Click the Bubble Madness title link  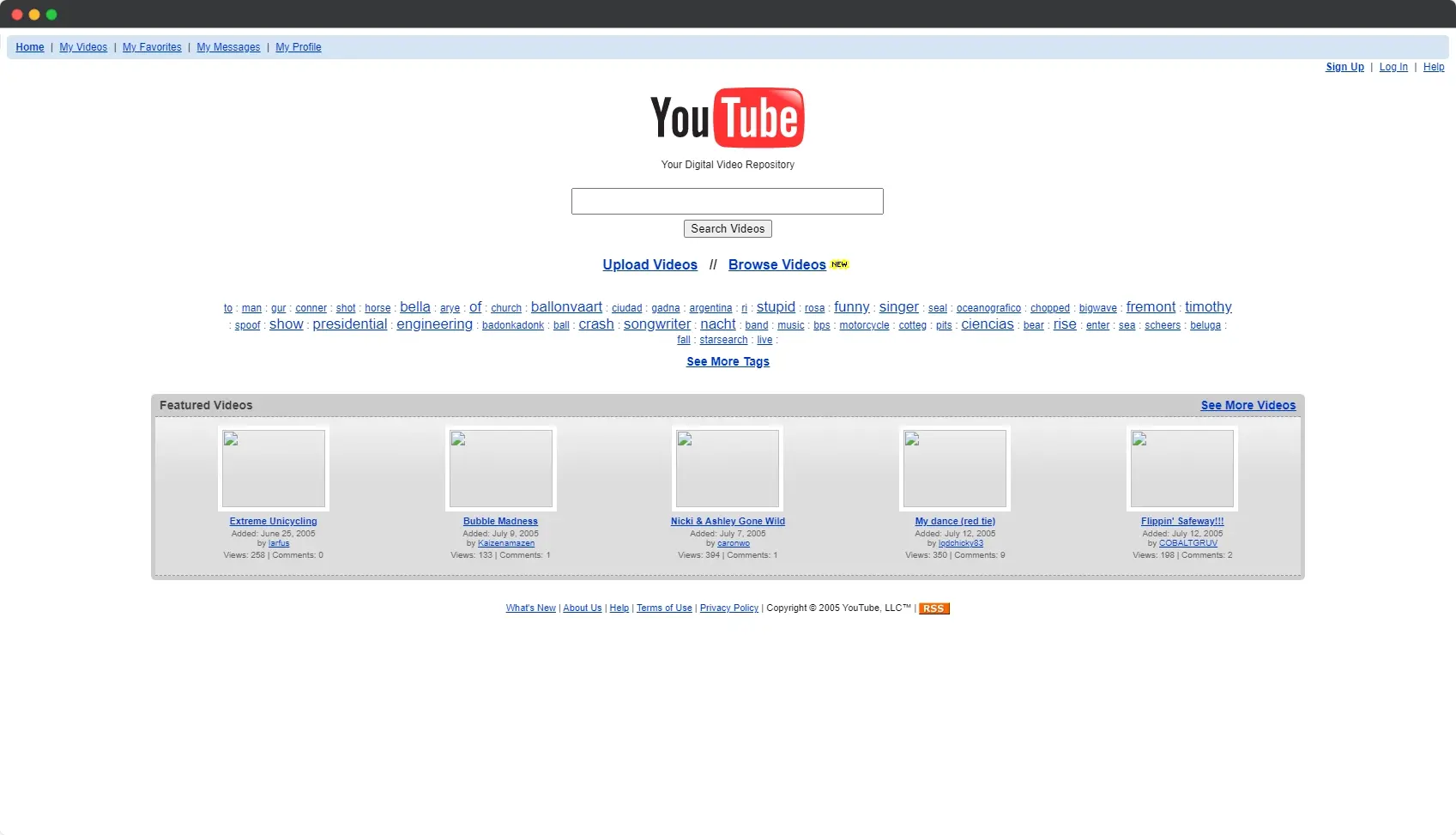pos(500,521)
